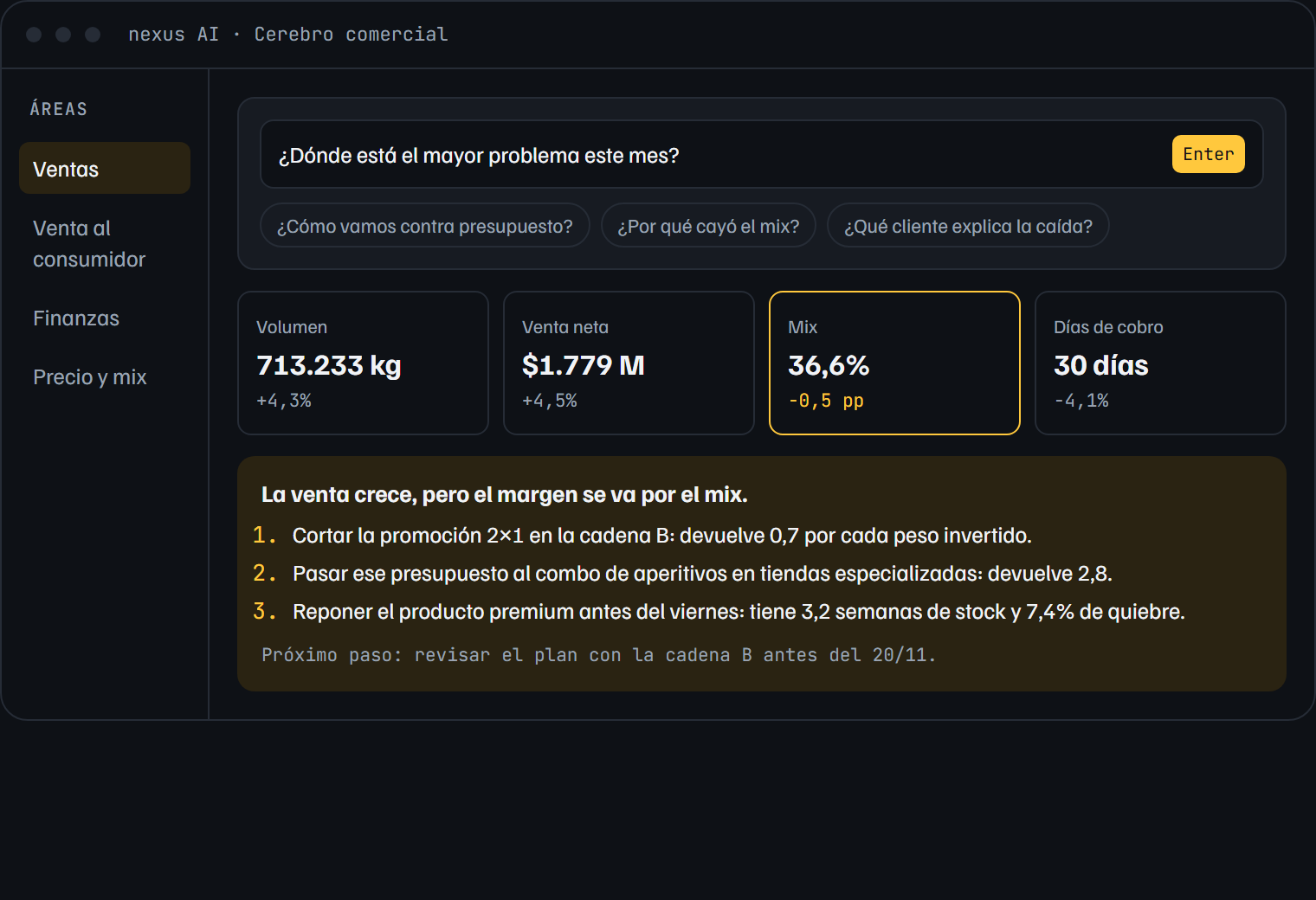This screenshot has height=900, width=1316.
Task: Click the -4,1% change under Días de cobro
Action: coord(1081,401)
